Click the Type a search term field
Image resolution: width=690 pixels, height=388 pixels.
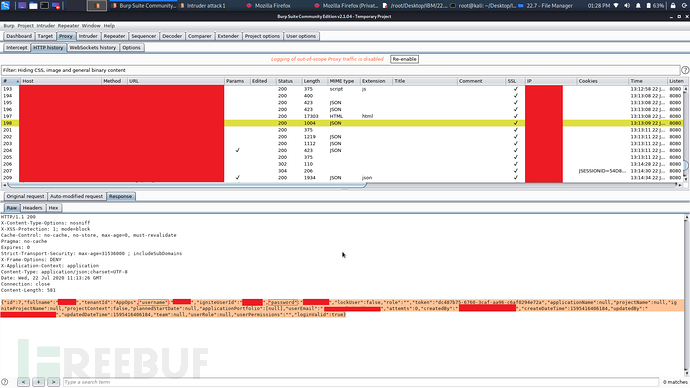point(361,382)
